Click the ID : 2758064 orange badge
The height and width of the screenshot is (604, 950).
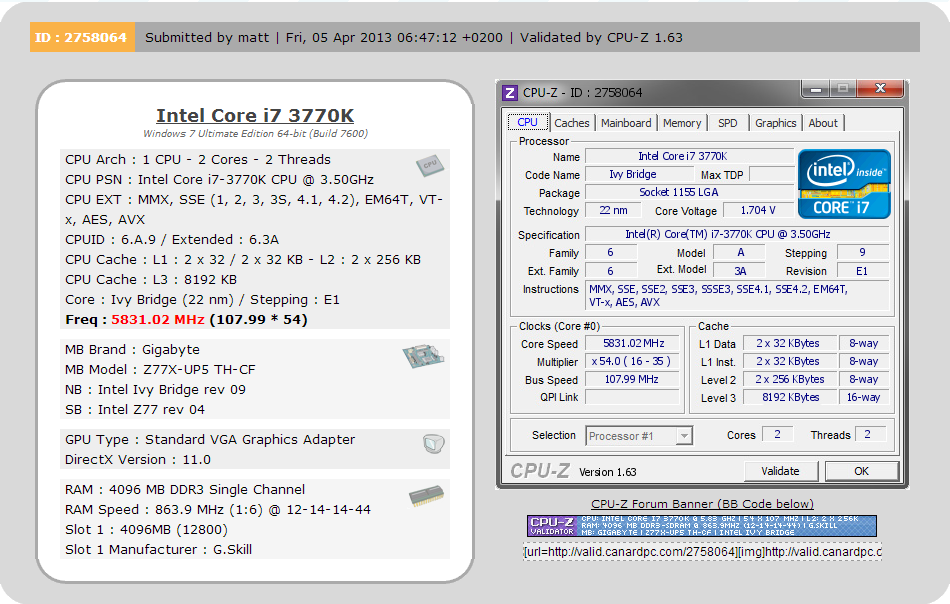point(82,38)
